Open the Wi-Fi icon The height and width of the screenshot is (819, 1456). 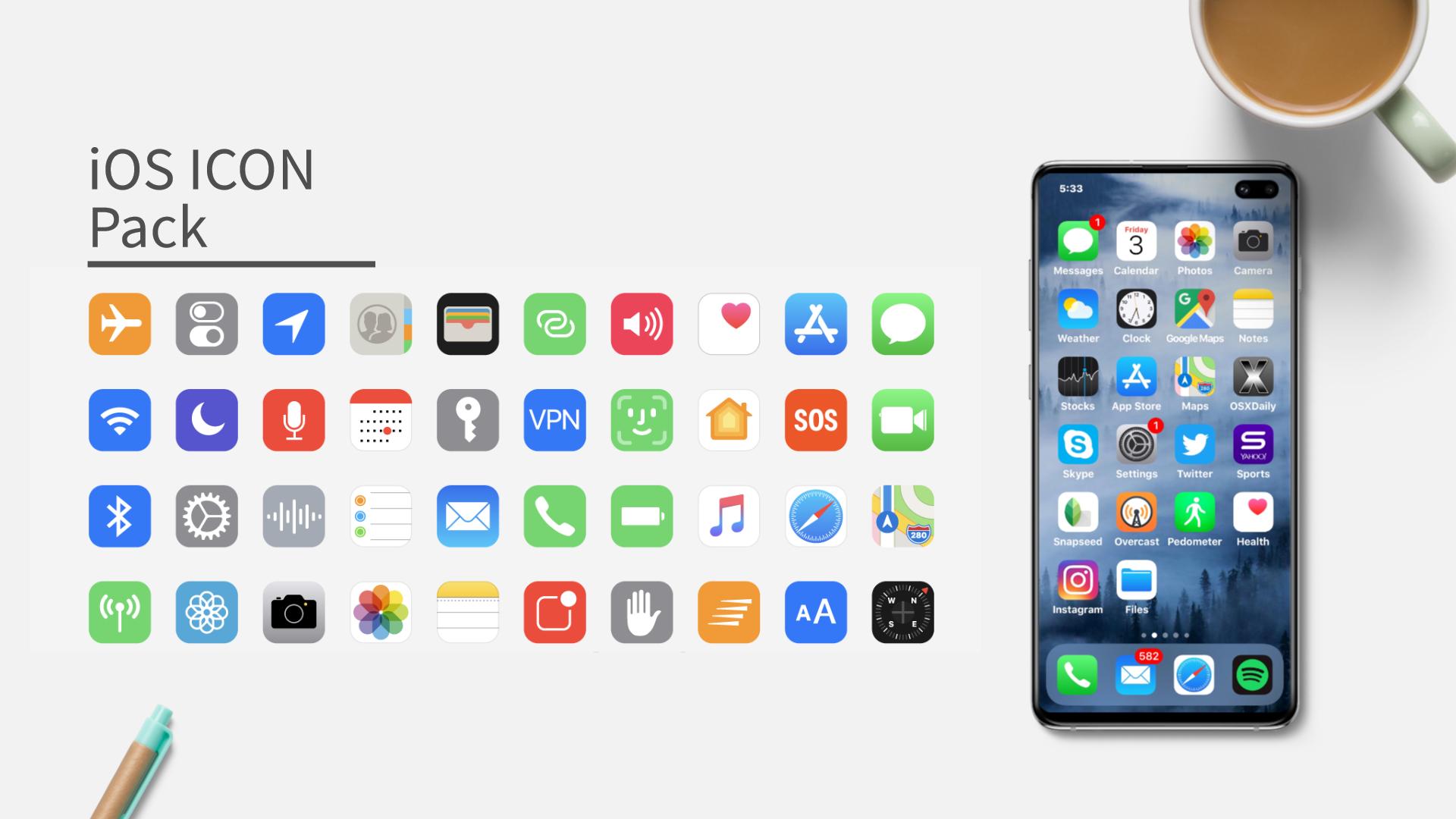120,420
